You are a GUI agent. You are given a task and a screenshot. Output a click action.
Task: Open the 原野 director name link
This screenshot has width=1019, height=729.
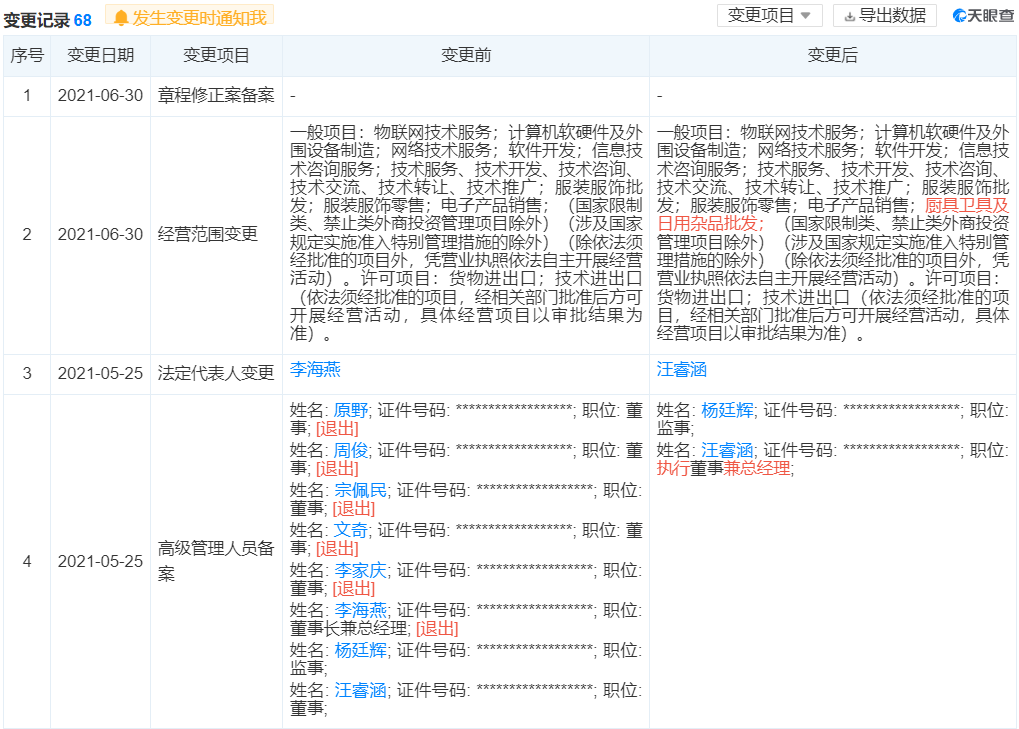click(351, 411)
